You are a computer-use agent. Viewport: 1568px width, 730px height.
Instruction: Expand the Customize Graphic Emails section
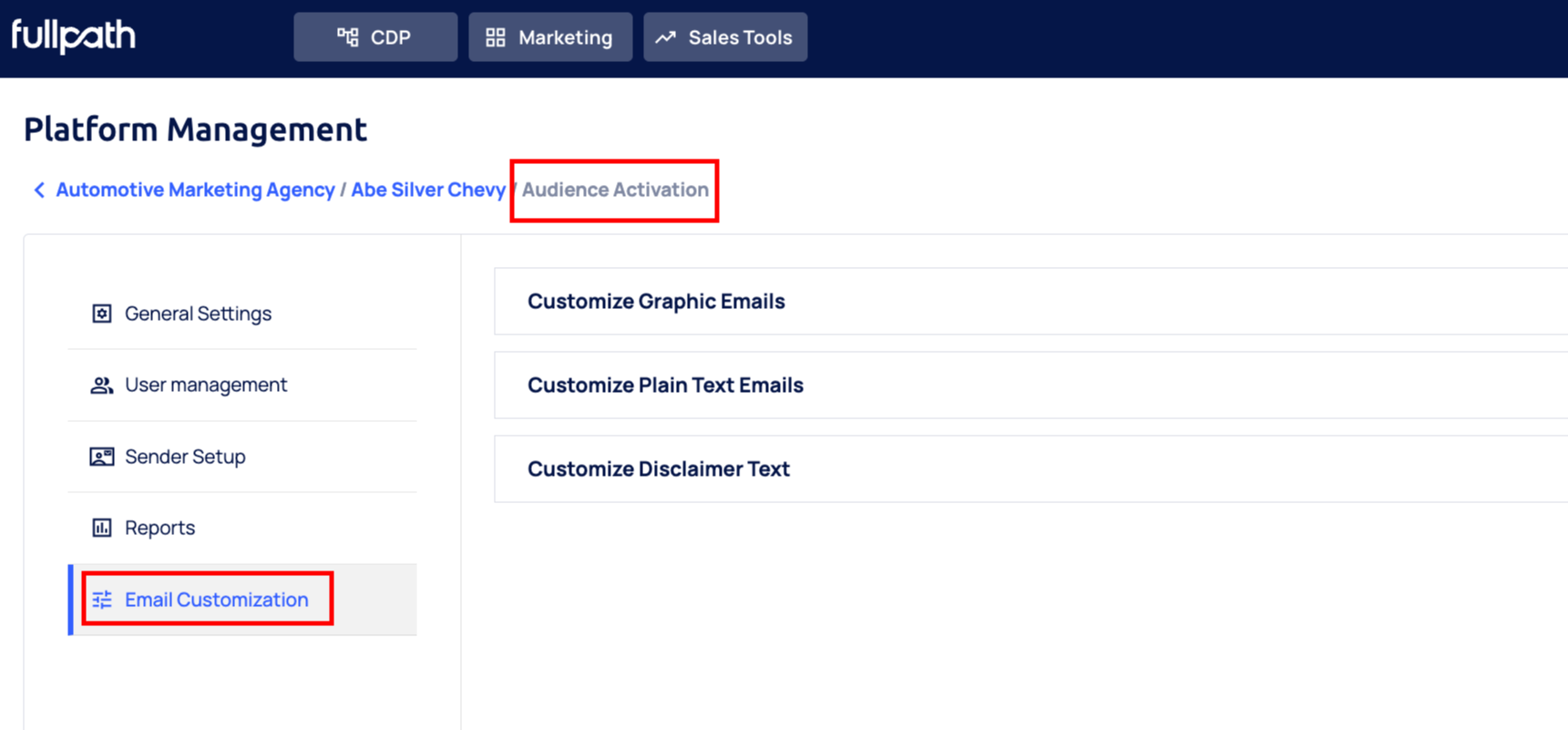(656, 302)
